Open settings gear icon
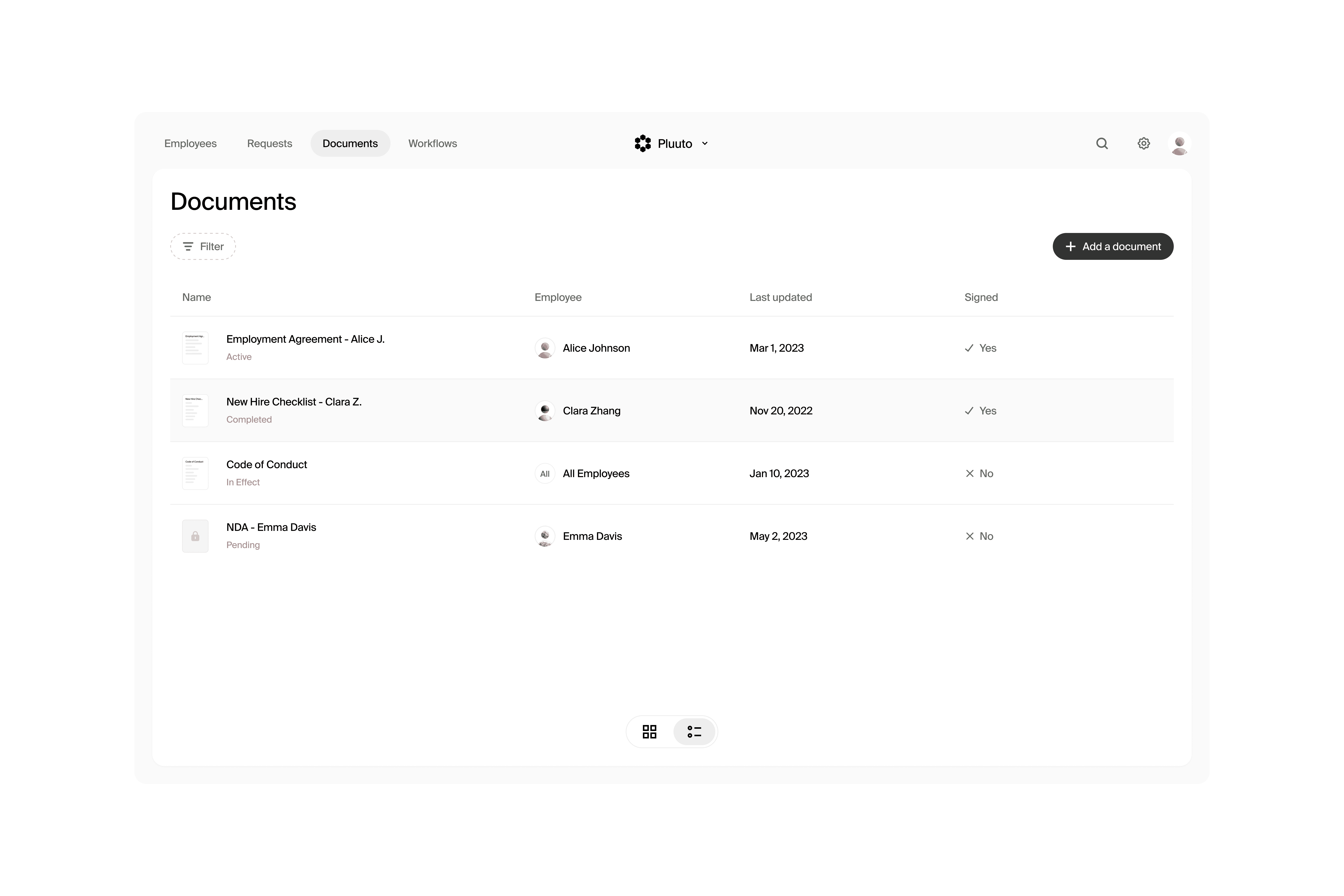Image resolution: width=1344 pixels, height=896 pixels. point(1144,143)
